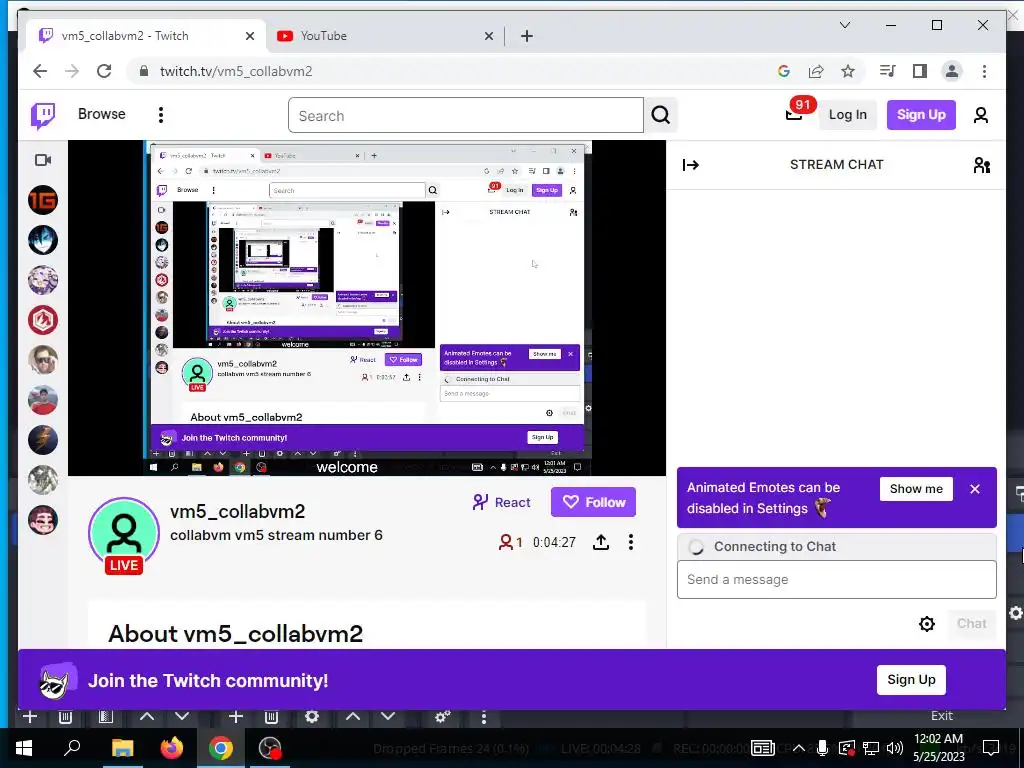Click the Google icon in address bar

784,71
